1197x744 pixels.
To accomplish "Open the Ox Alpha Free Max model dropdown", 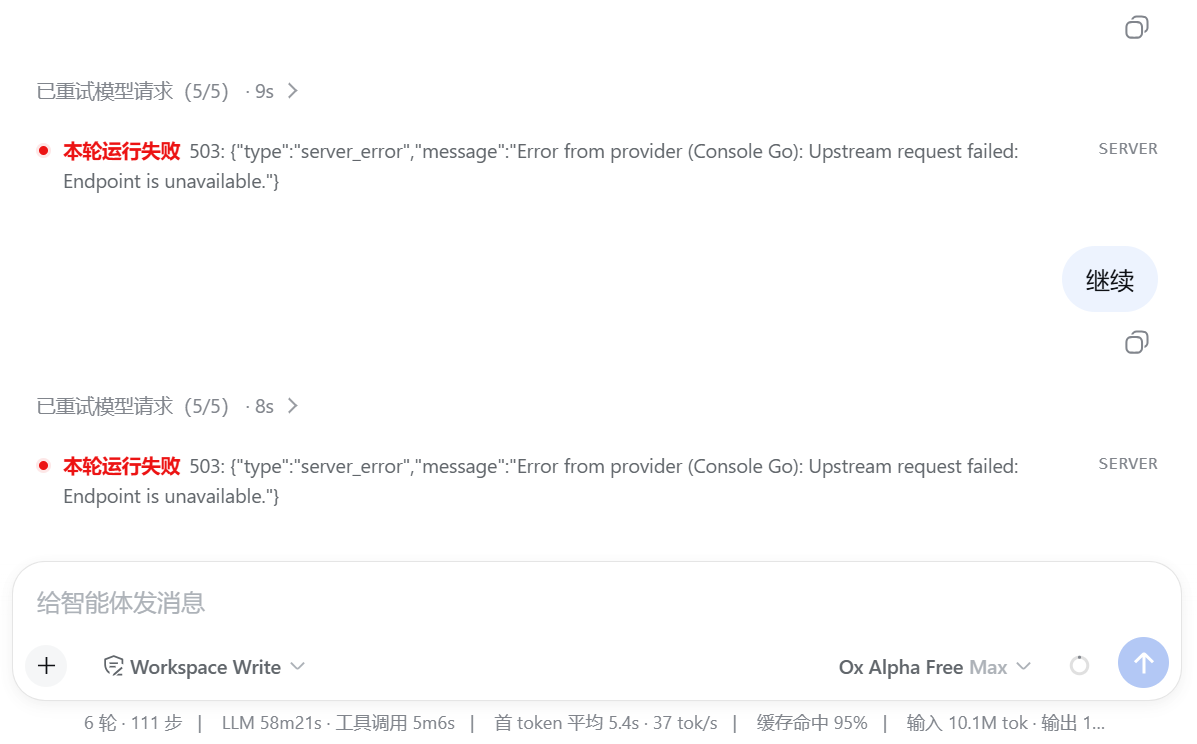I will pos(935,666).
